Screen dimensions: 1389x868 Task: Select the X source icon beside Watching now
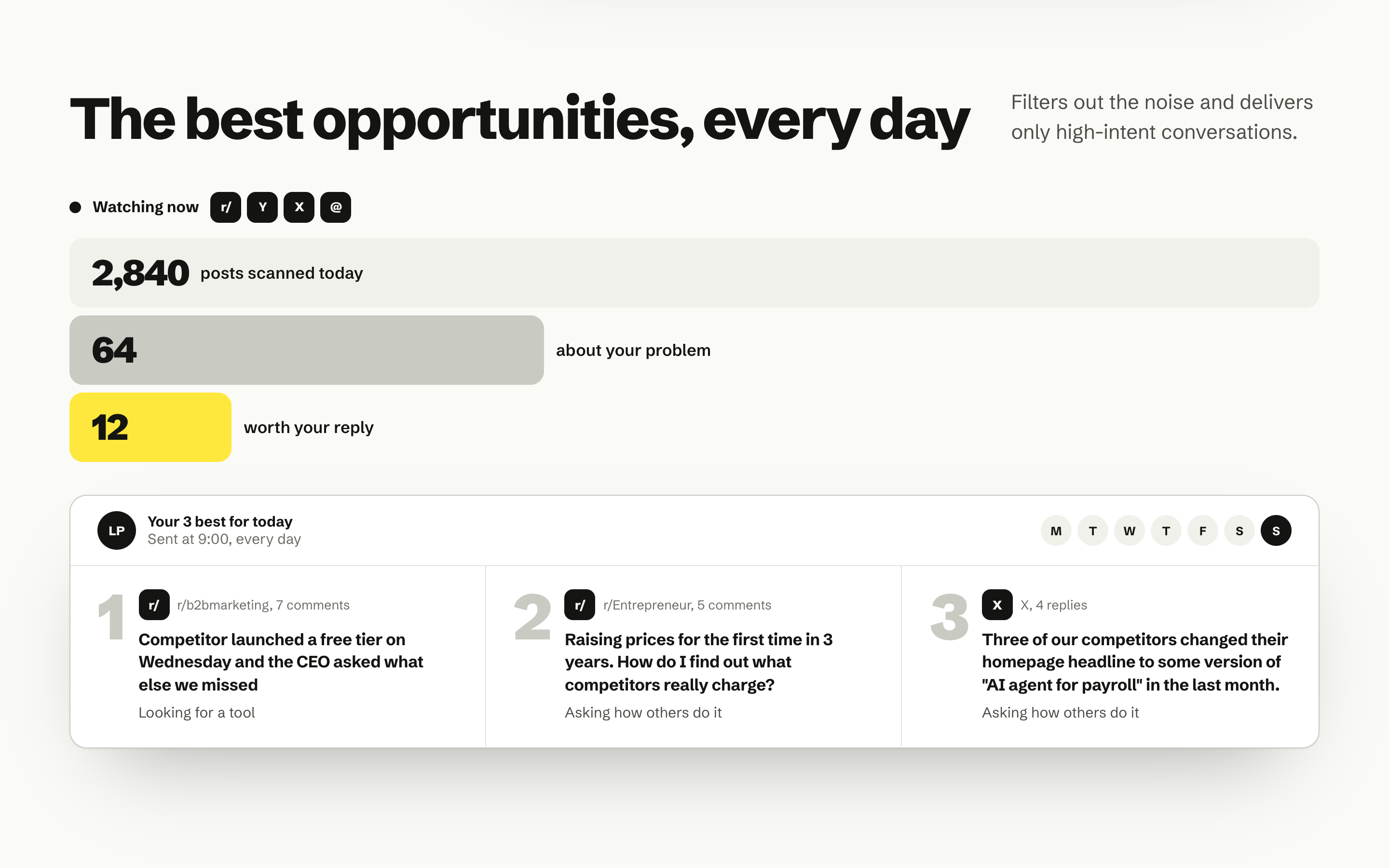299,207
